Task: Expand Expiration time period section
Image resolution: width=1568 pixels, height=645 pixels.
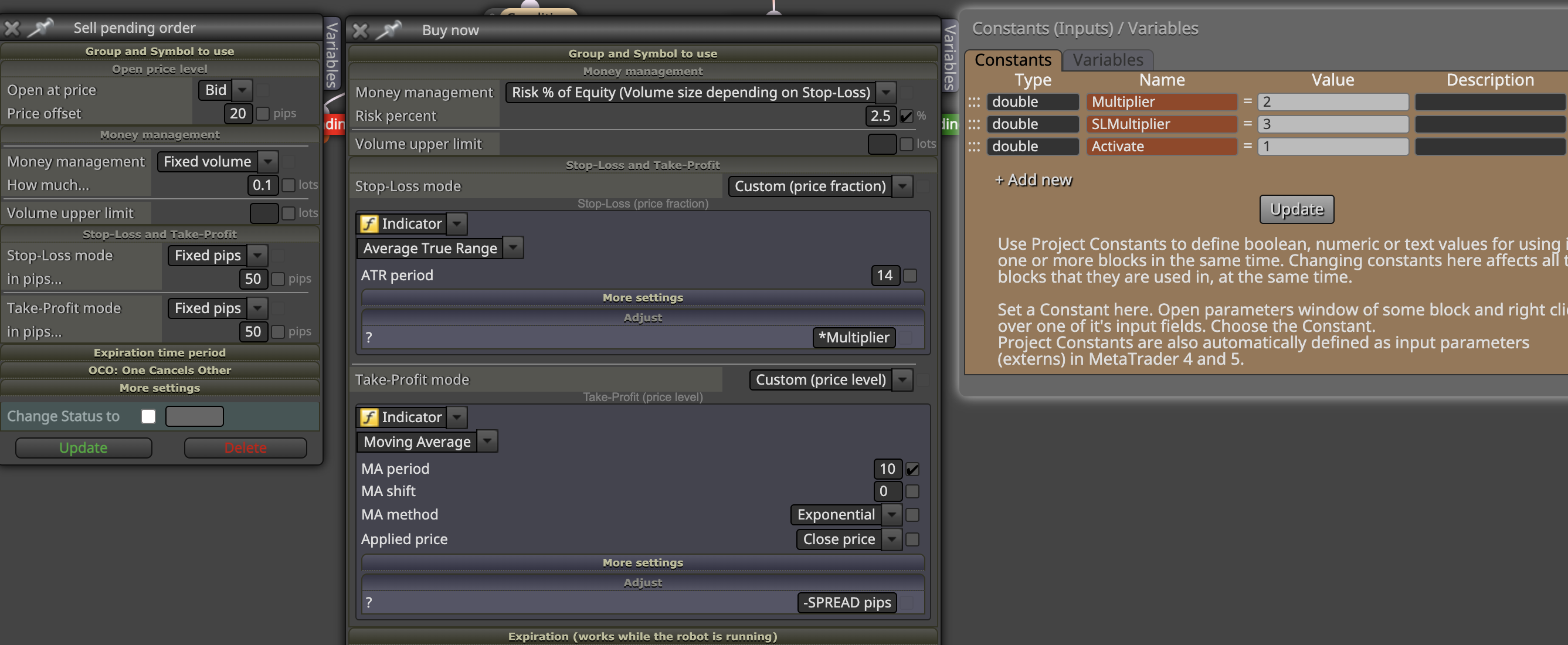Action: (159, 353)
